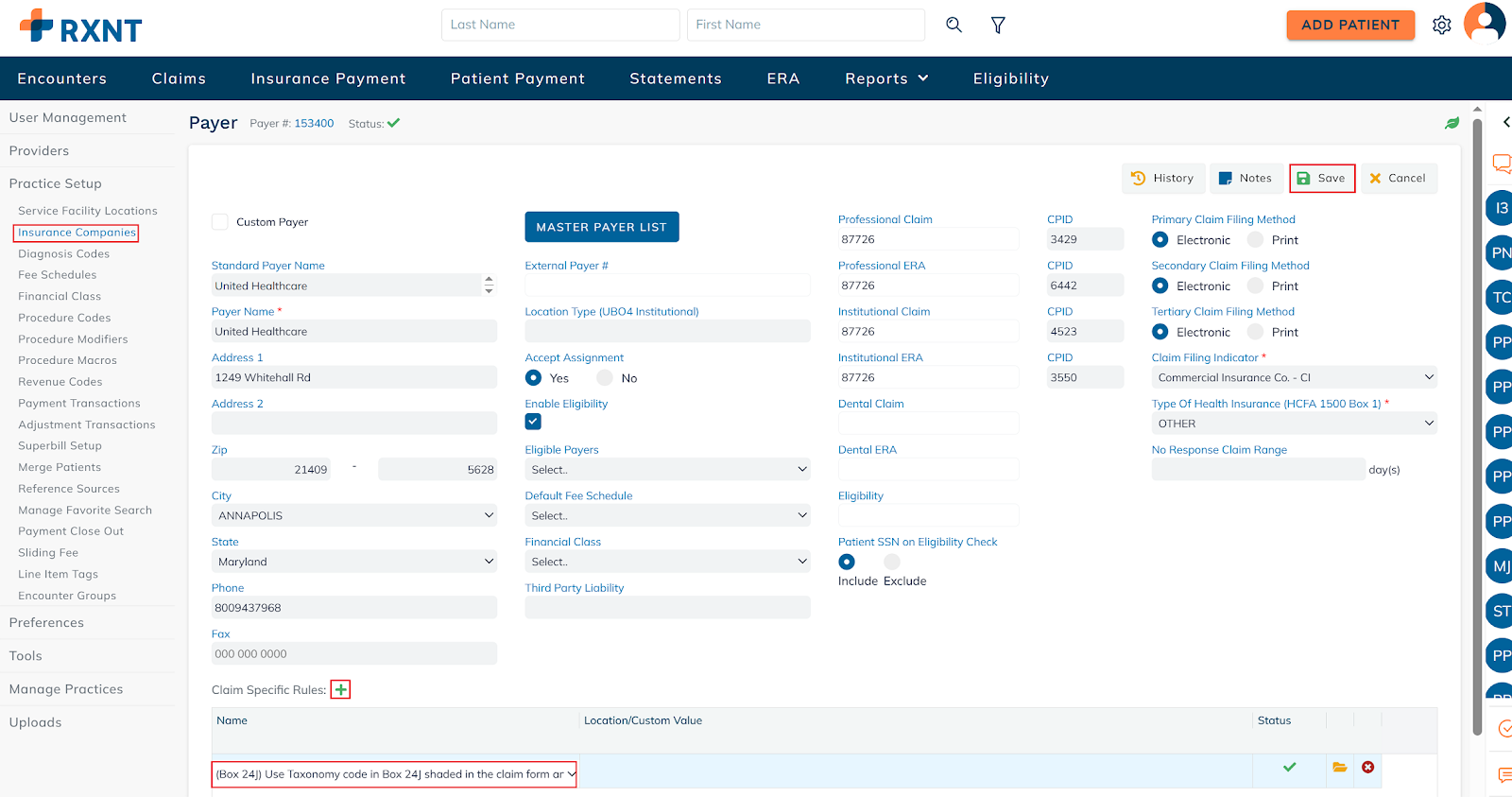Click the search magnifier icon
1512x797 pixels.
click(x=954, y=25)
